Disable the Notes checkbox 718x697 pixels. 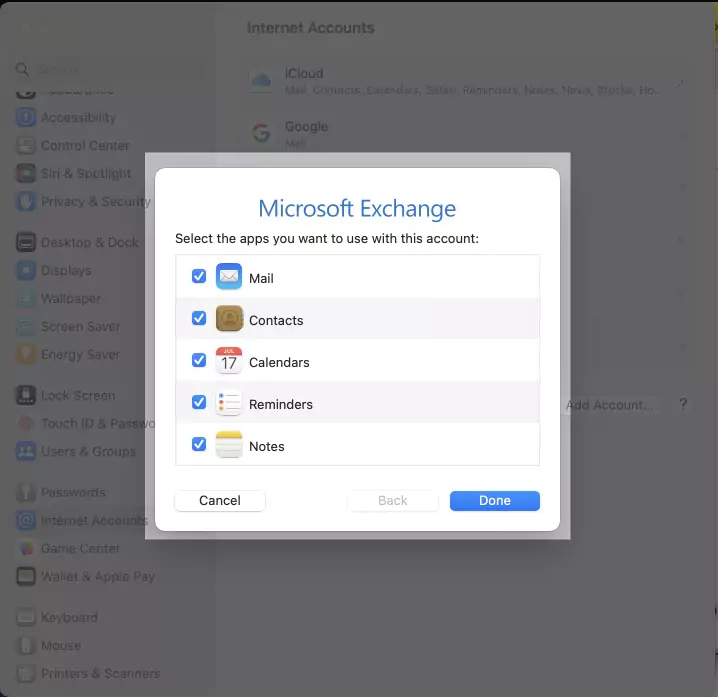tap(199, 444)
